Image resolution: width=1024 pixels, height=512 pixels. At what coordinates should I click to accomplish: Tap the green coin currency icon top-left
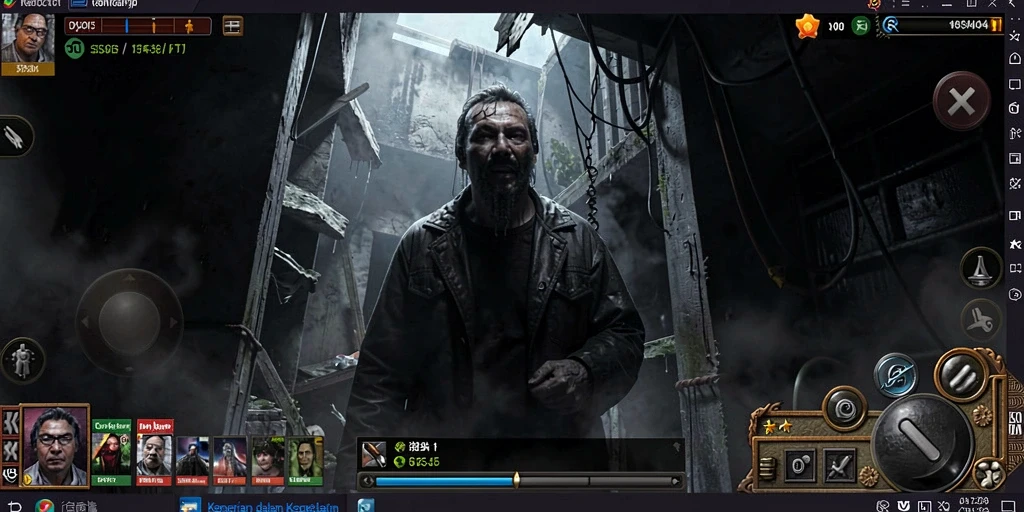pyautogui.click(x=74, y=48)
